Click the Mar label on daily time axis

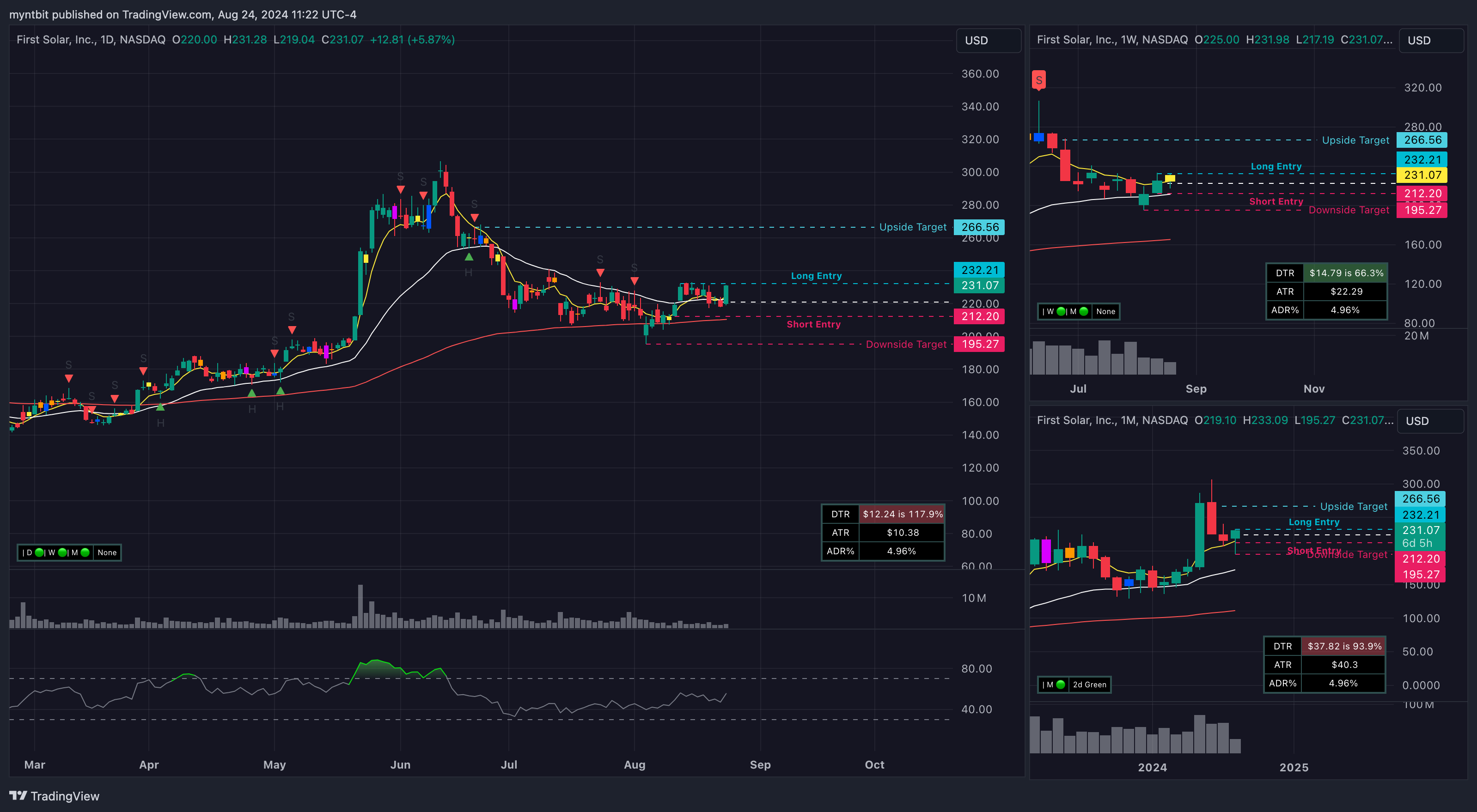34,764
